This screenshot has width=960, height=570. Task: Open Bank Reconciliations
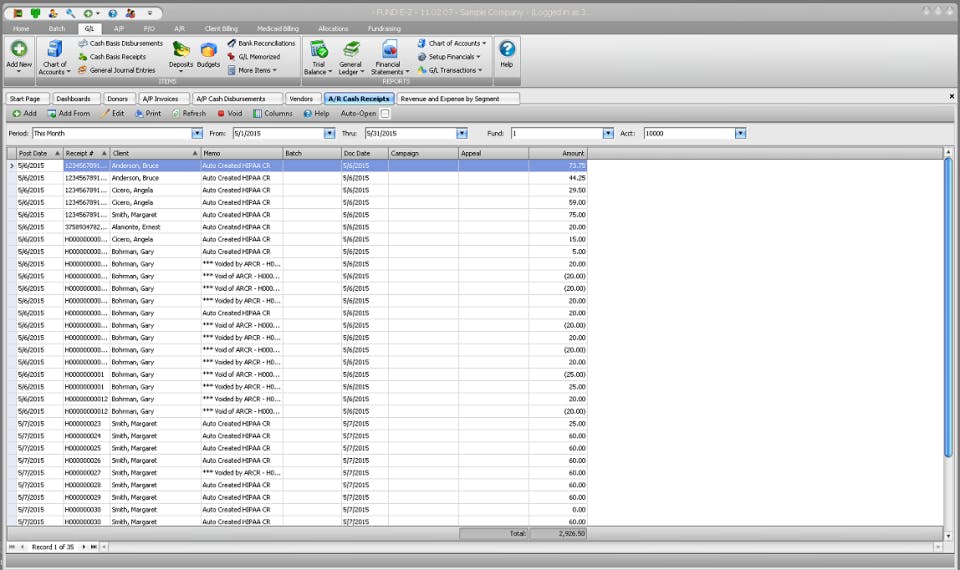point(261,43)
